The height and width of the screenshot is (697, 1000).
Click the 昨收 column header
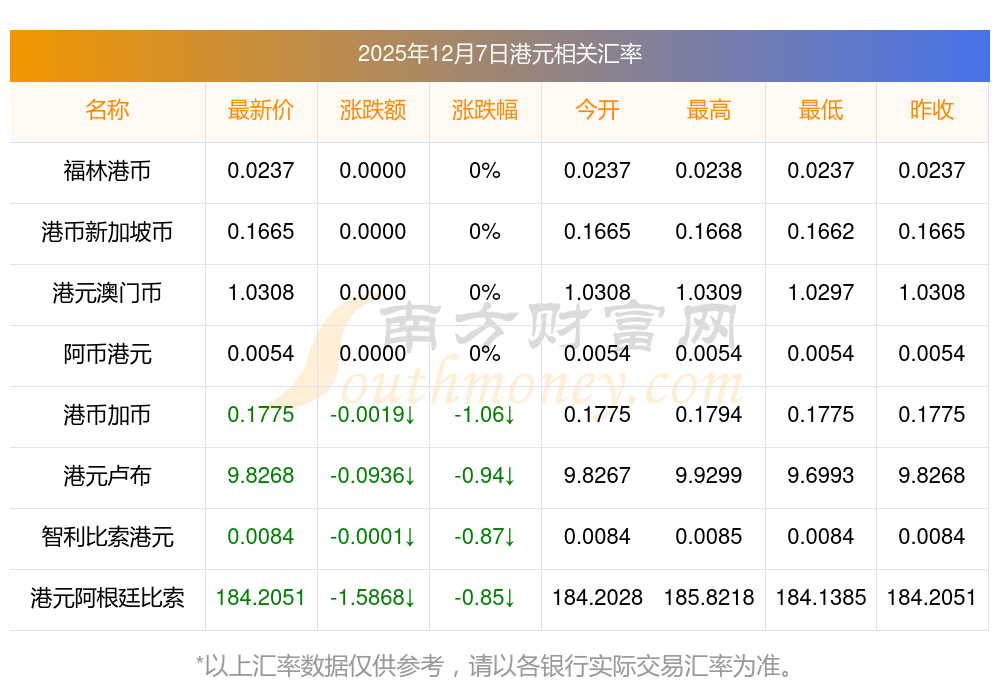932,110
